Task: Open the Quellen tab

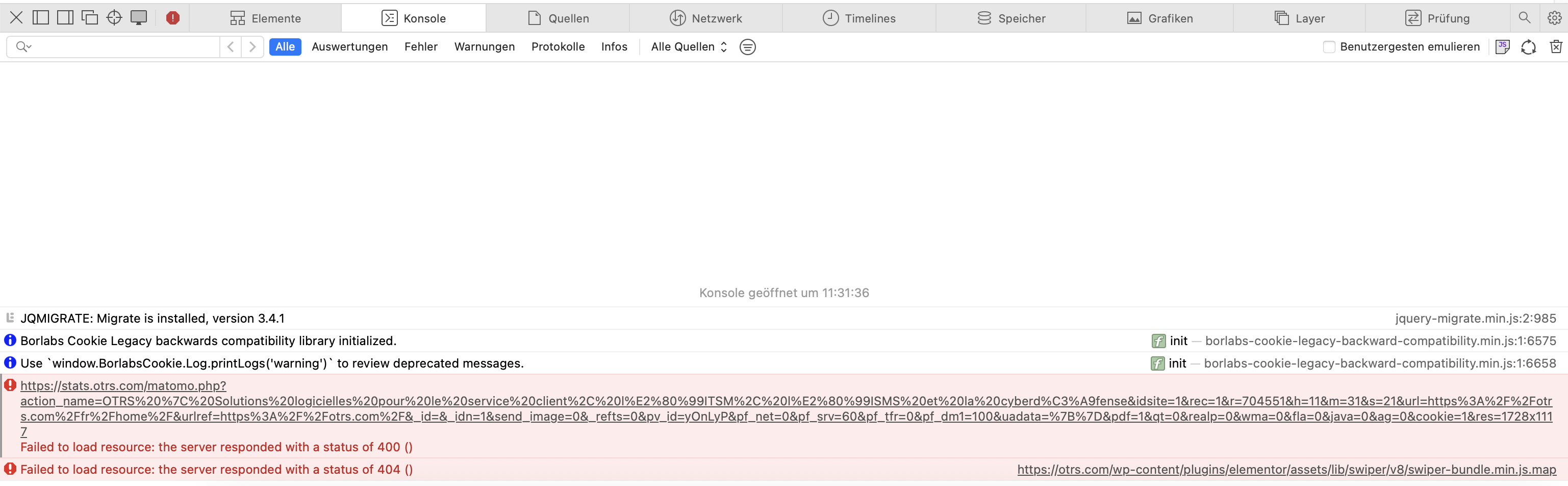Action: [x=558, y=18]
